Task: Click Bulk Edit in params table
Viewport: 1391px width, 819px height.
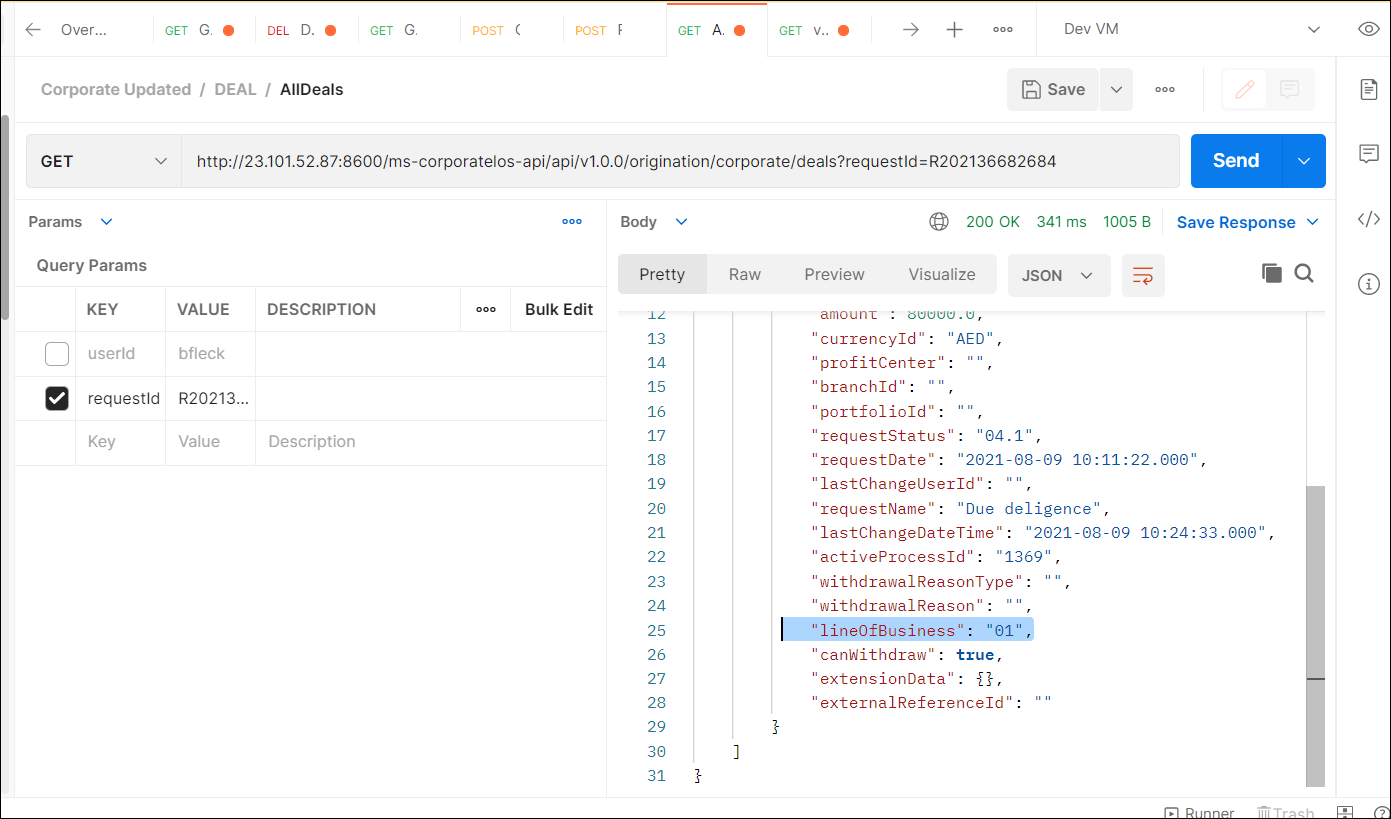Action: 559,310
